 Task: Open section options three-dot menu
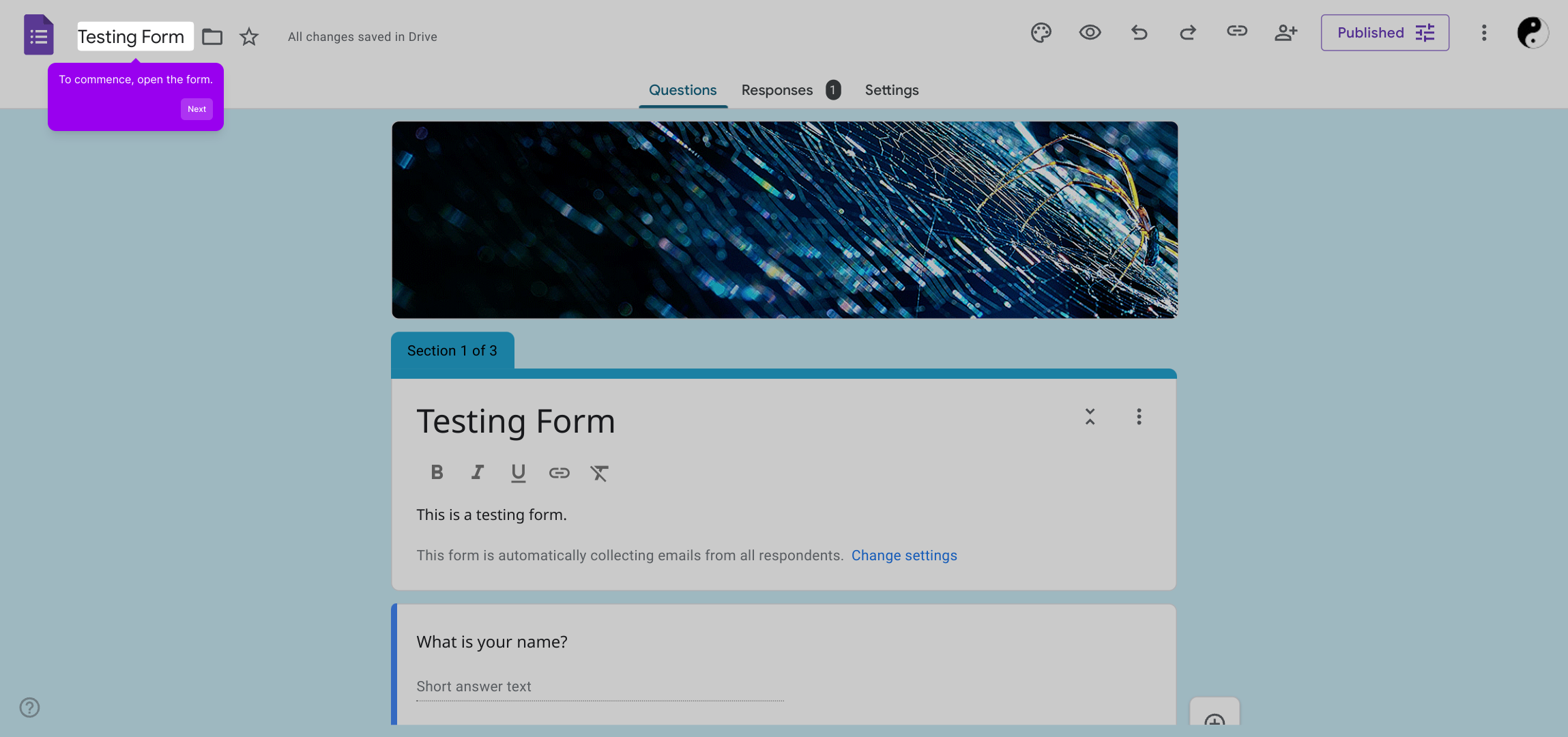pyautogui.click(x=1139, y=416)
